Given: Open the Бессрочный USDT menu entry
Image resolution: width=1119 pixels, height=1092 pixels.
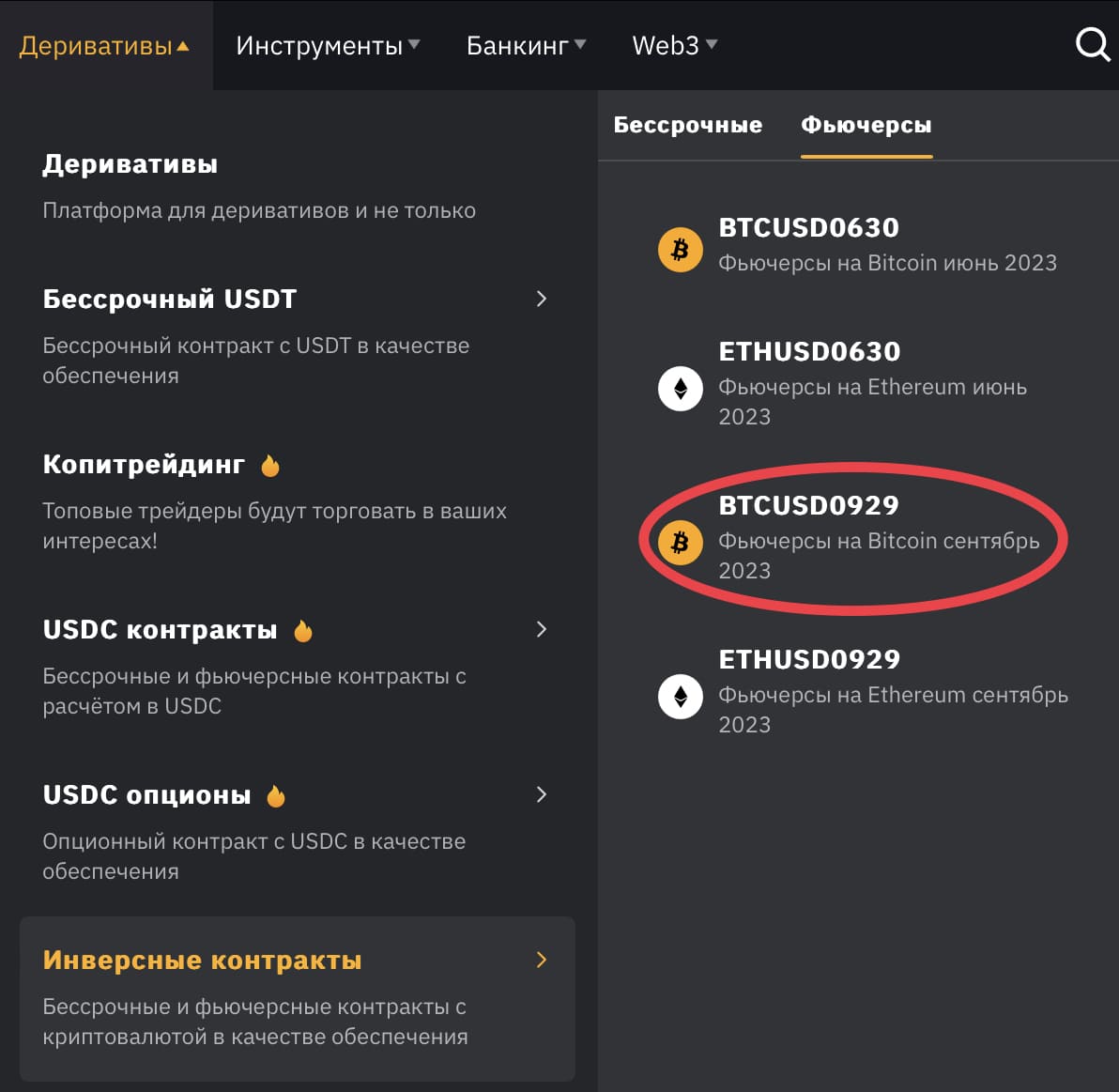Looking at the screenshot, I should point(170,299).
